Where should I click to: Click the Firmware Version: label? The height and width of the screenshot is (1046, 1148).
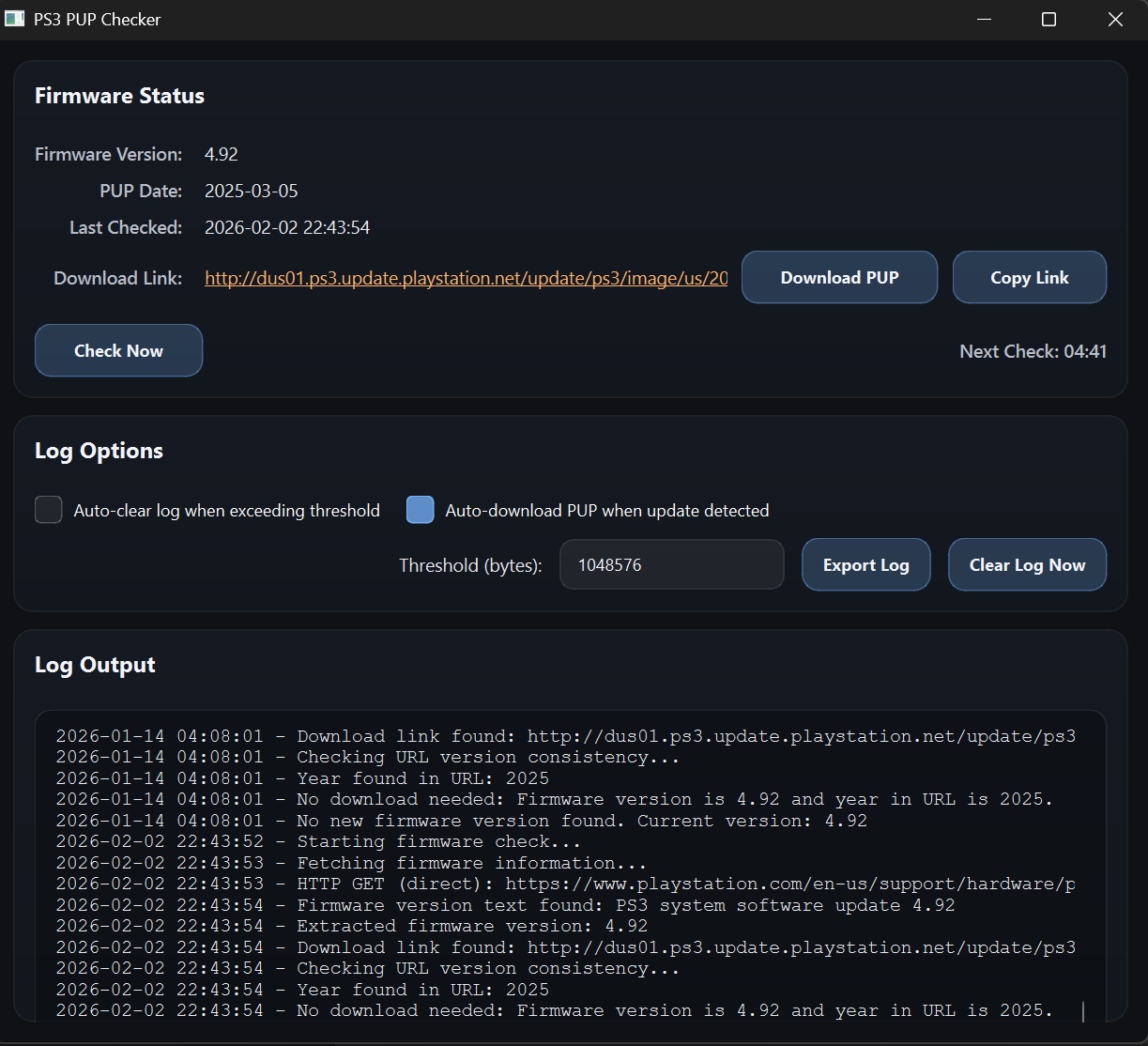click(x=109, y=154)
